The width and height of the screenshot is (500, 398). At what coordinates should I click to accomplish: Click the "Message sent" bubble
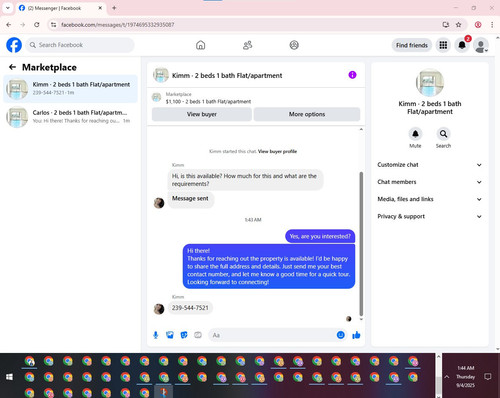[190, 199]
